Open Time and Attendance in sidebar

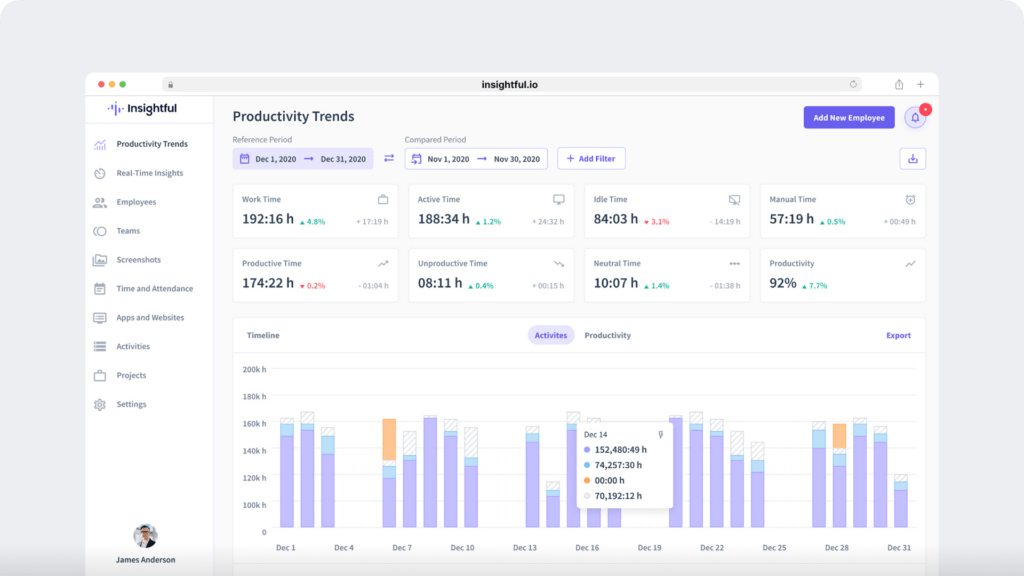(x=155, y=288)
